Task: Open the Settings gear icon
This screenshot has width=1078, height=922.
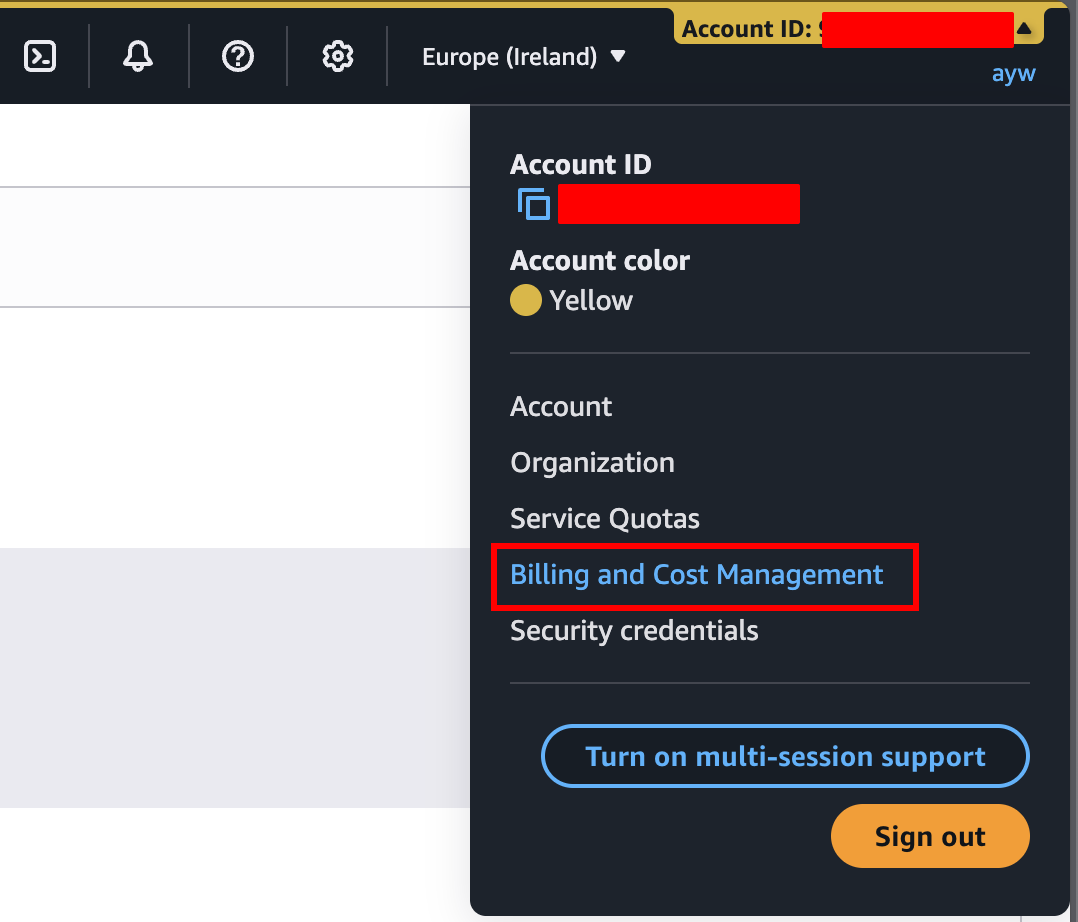Action: click(337, 56)
